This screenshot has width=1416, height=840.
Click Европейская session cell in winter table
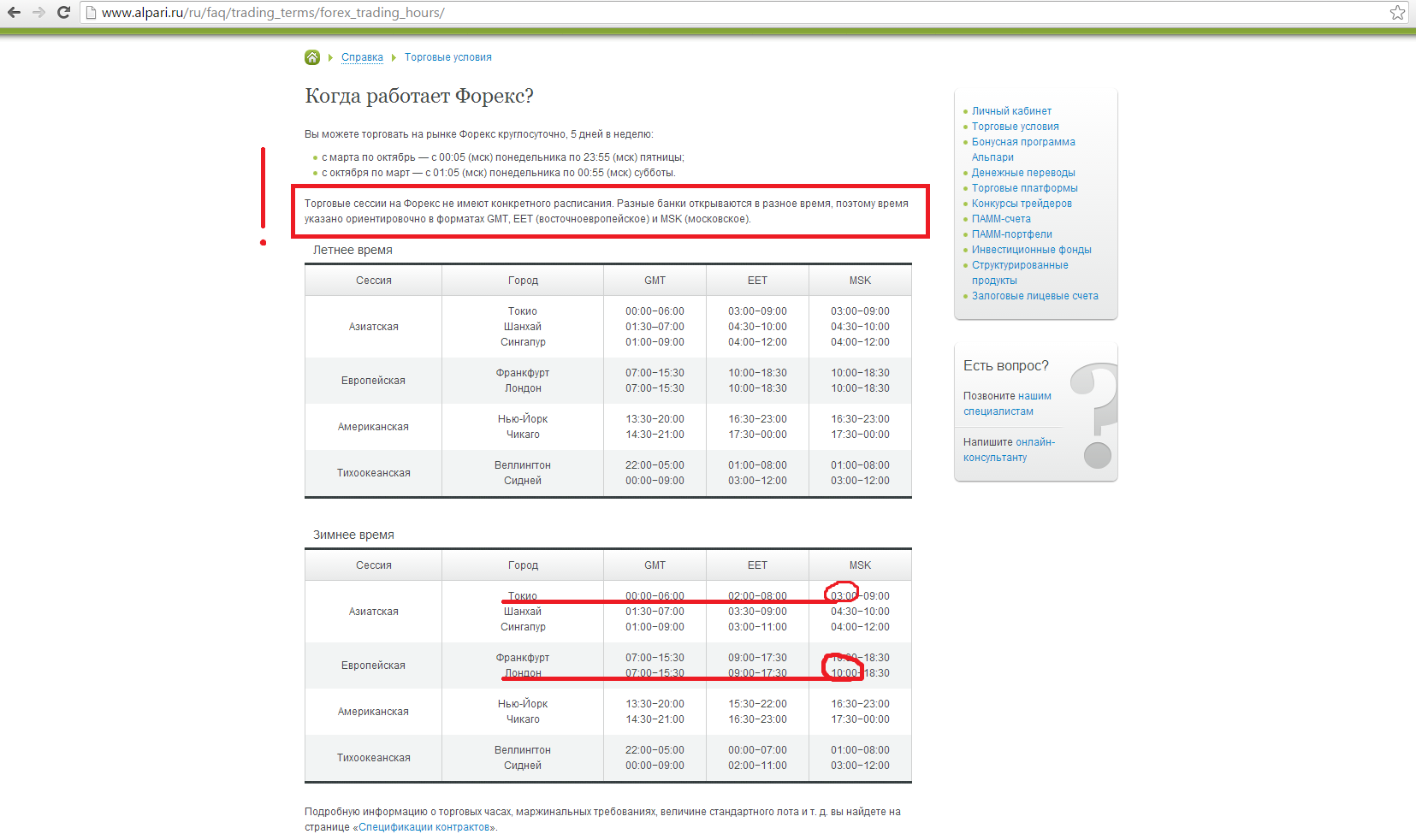[374, 665]
